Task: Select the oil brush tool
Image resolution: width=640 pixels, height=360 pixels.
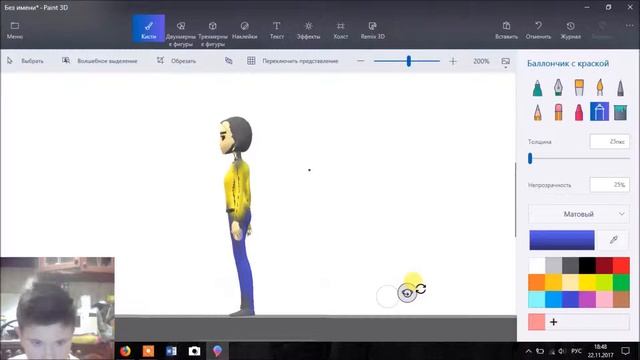Action: pos(579,88)
